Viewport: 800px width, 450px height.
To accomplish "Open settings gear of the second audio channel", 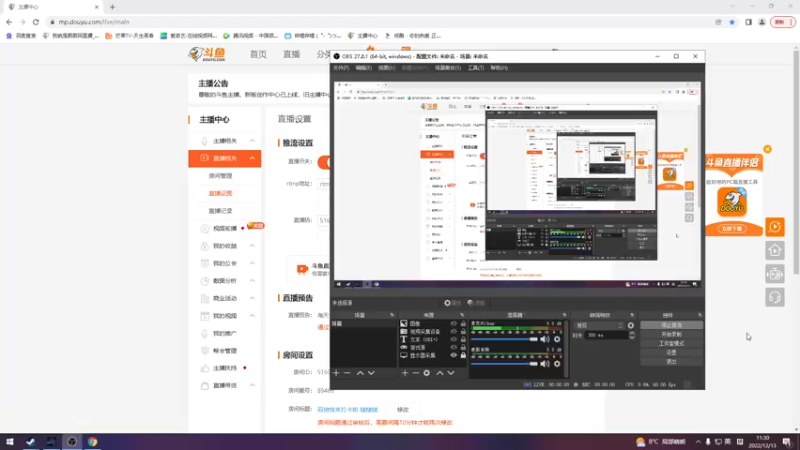I will click(557, 364).
